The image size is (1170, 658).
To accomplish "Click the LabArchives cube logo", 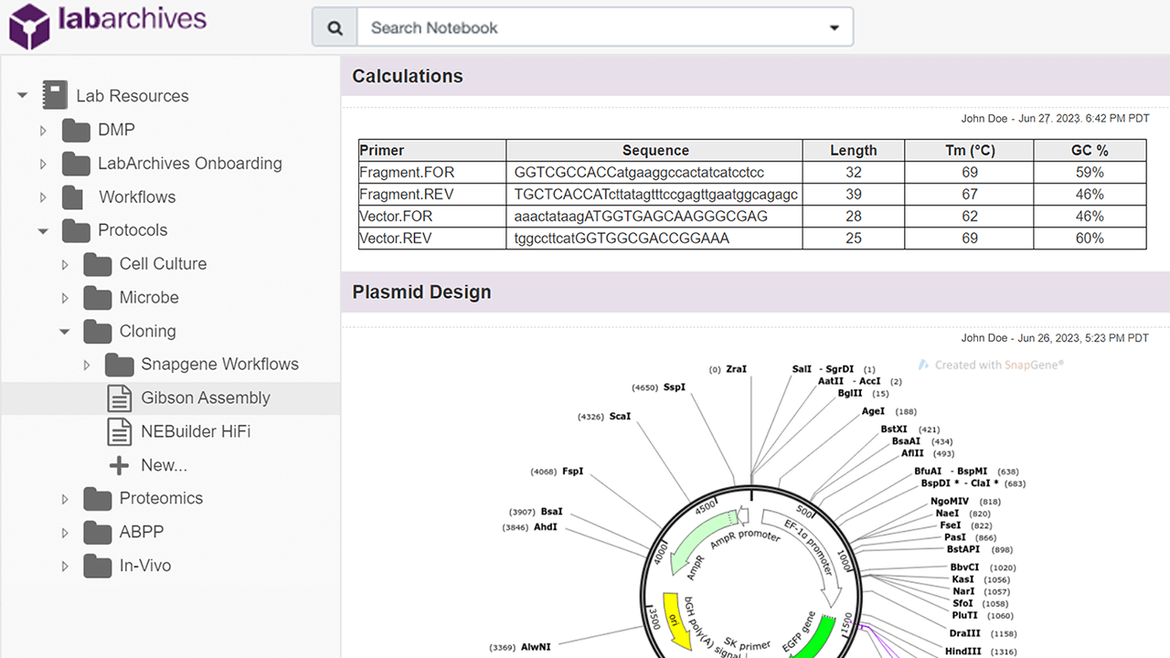I will (x=29, y=26).
